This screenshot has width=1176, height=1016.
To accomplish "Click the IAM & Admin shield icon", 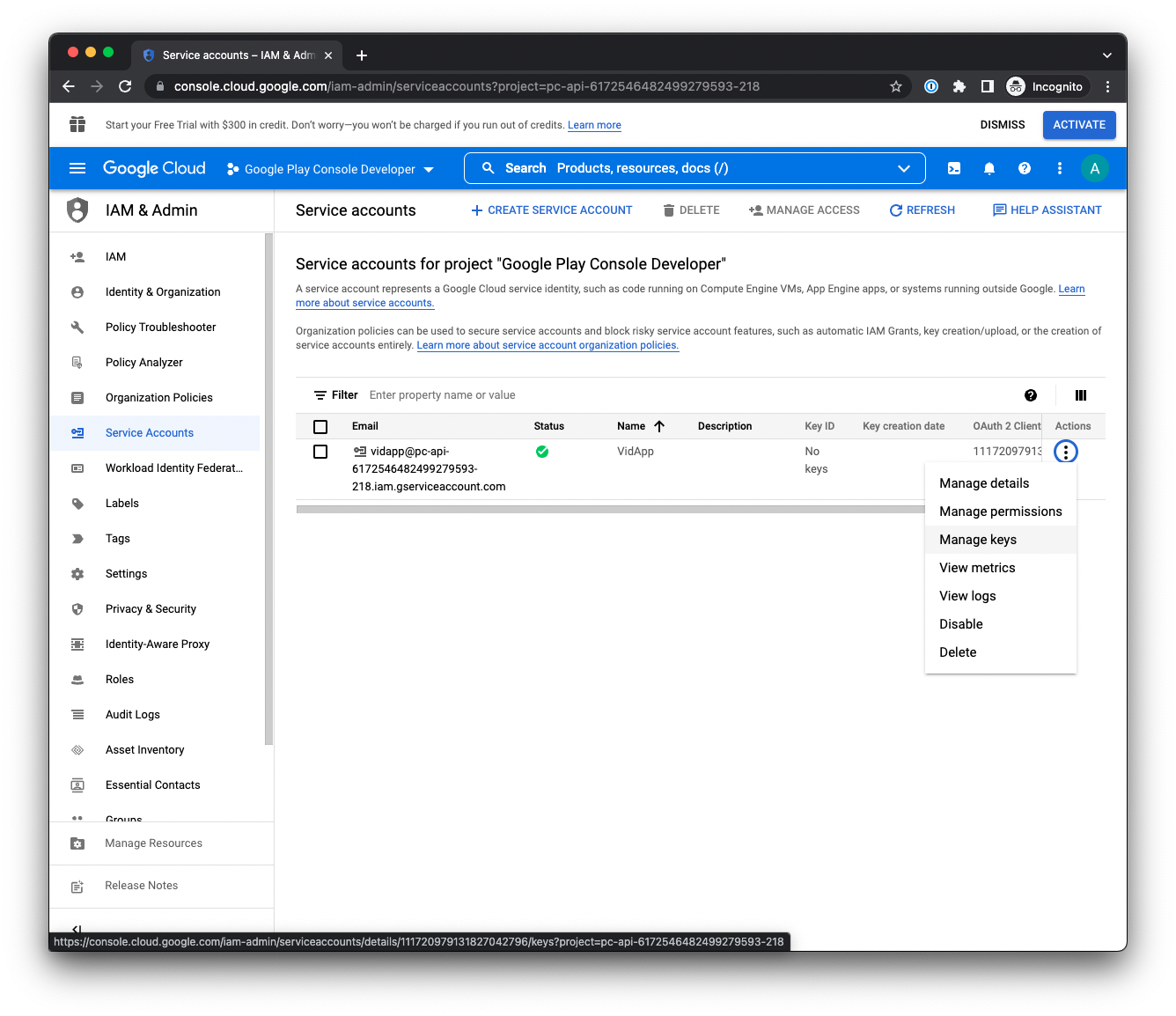I will [x=78, y=210].
